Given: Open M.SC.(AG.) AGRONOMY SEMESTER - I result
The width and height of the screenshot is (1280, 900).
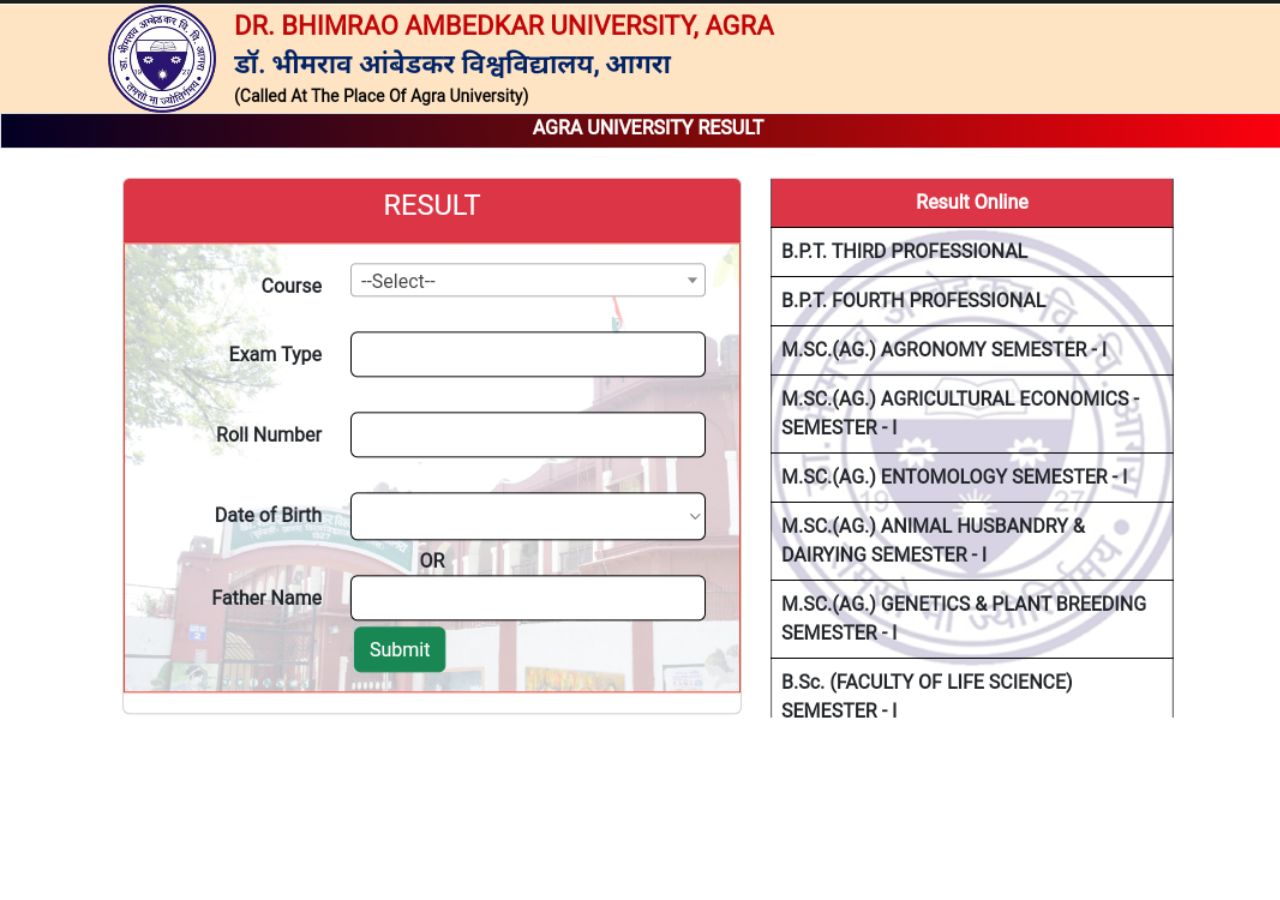Looking at the screenshot, I should click(972, 350).
